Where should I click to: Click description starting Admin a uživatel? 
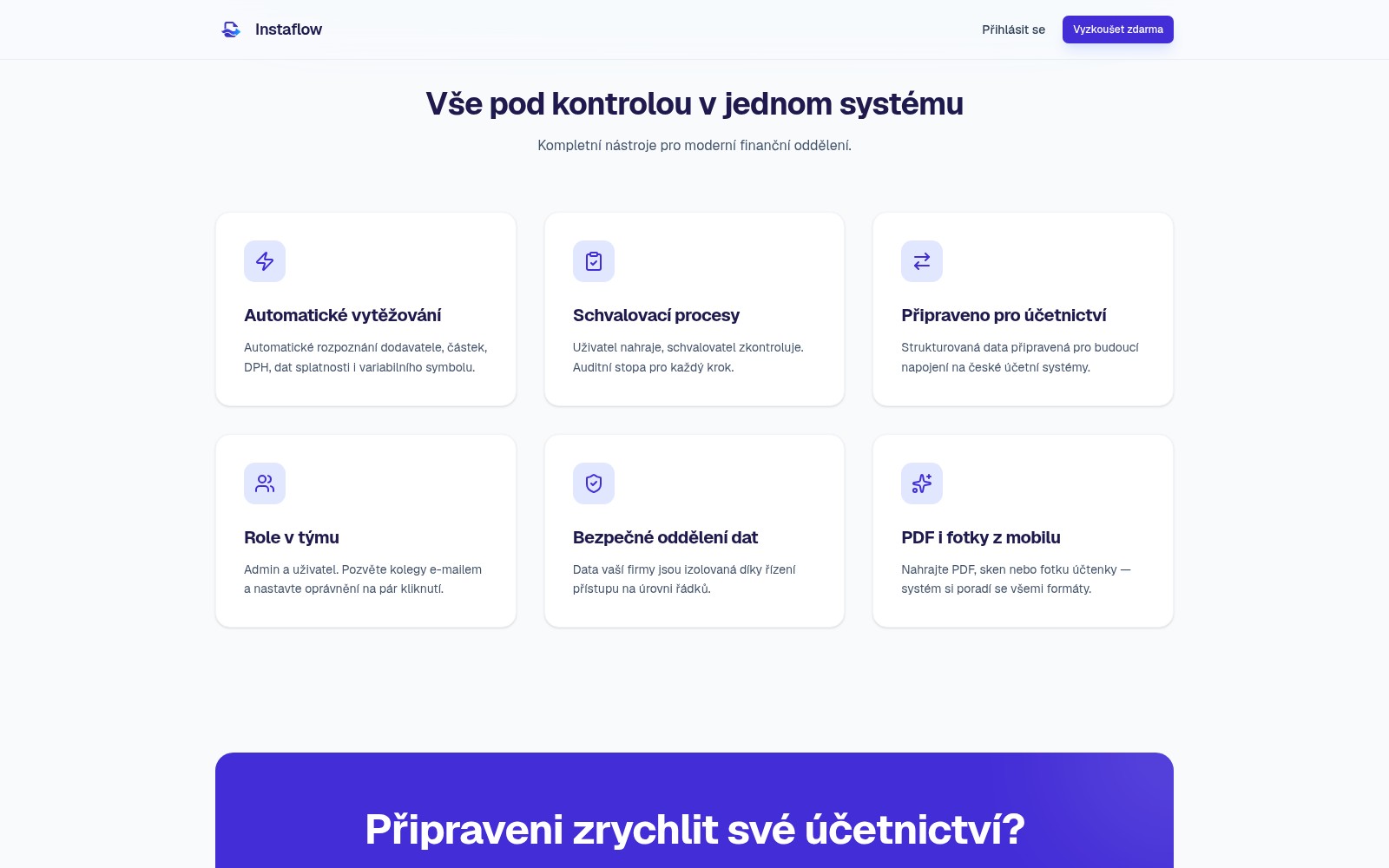[363, 579]
